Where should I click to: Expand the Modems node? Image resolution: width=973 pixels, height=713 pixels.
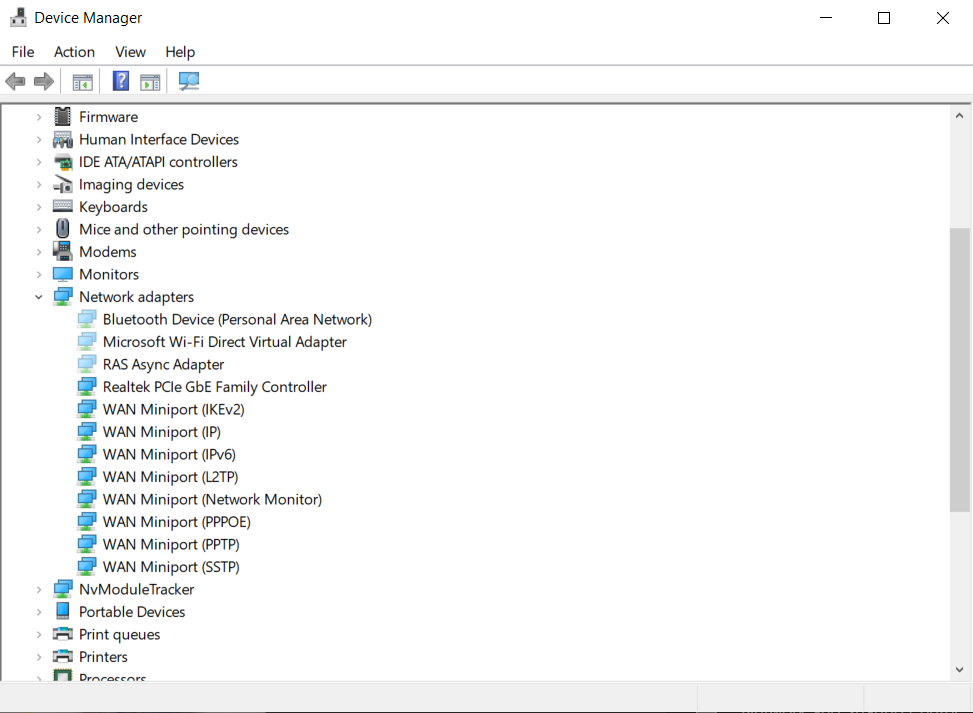point(39,252)
